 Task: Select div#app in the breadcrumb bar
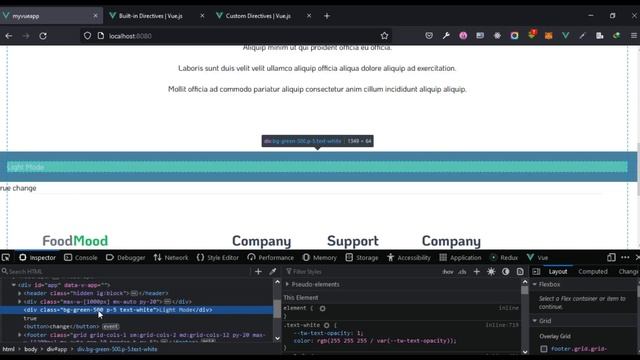pyautogui.click(x=57, y=349)
